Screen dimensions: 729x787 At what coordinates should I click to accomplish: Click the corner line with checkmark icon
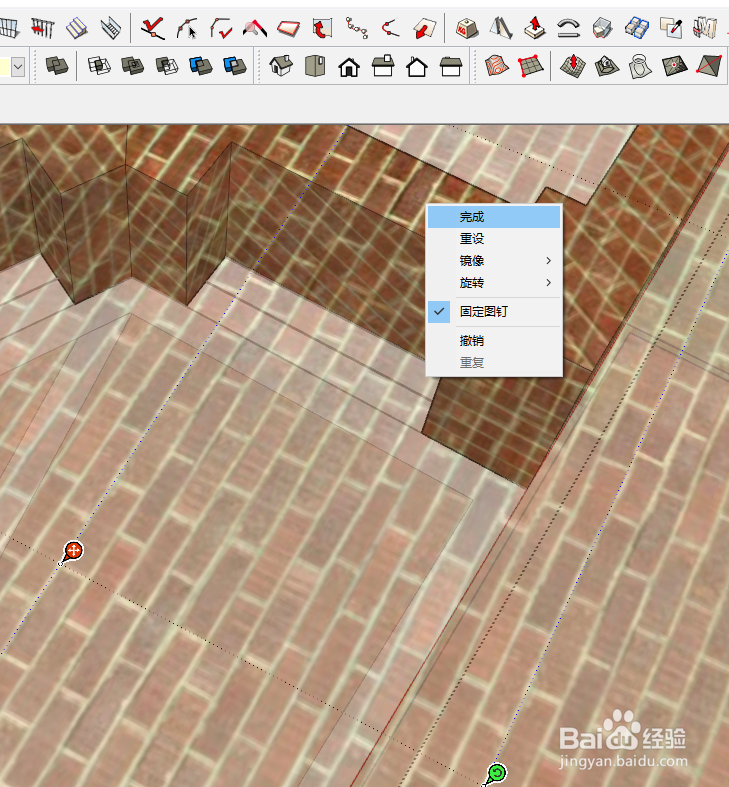[221, 29]
